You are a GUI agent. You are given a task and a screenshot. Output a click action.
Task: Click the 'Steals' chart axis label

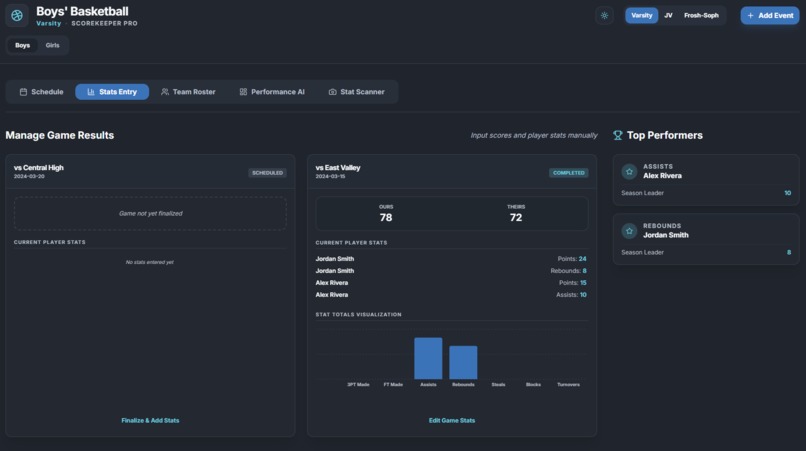click(x=498, y=385)
